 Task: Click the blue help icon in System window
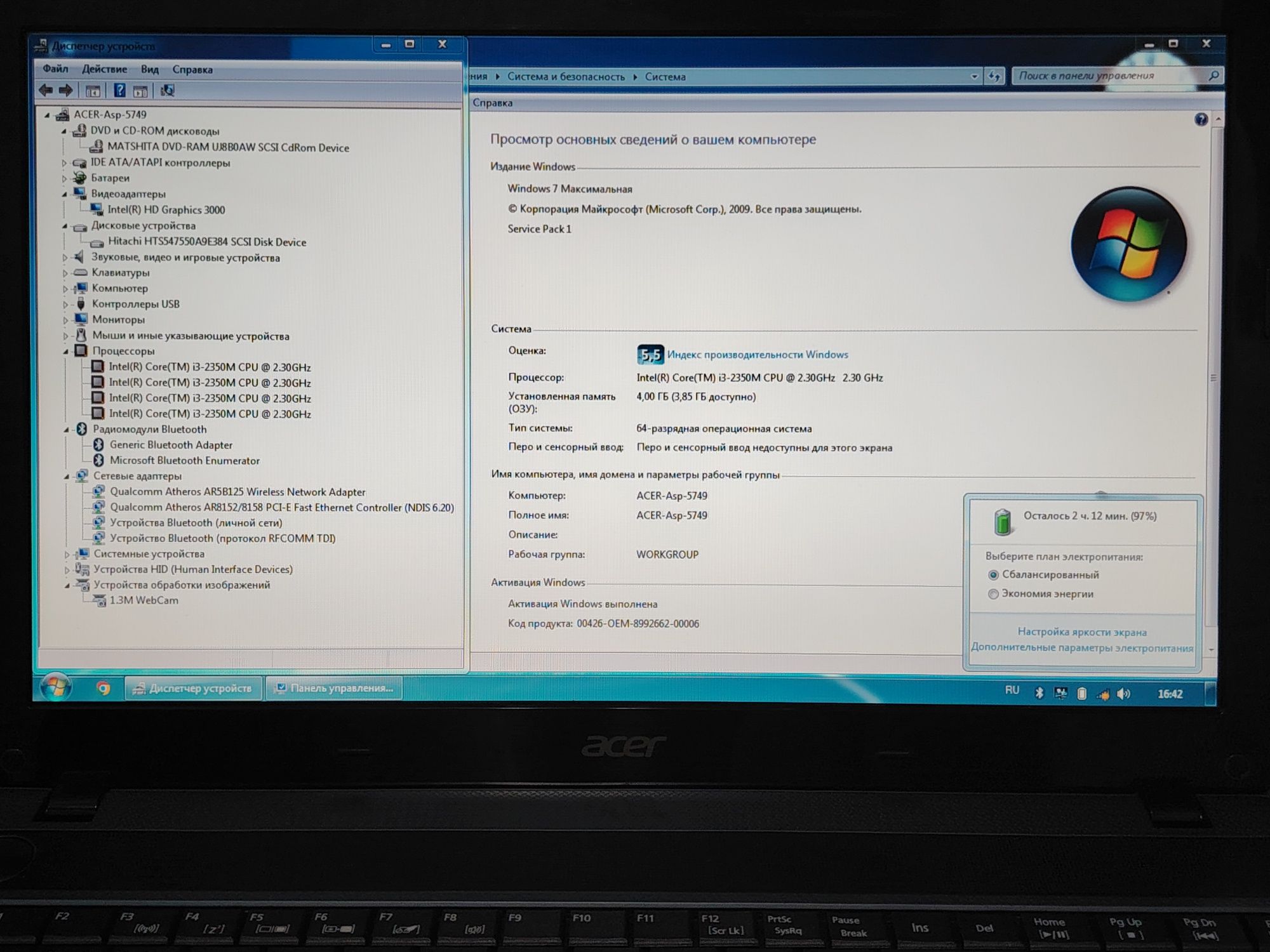coord(1201,119)
